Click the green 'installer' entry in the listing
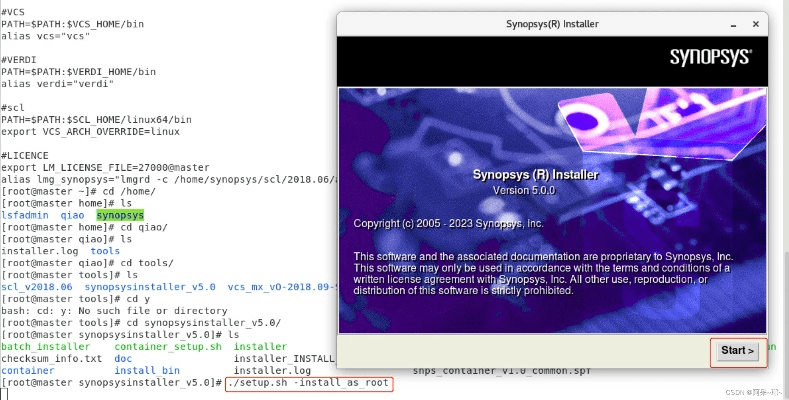This screenshot has width=789, height=400. pos(260,346)
